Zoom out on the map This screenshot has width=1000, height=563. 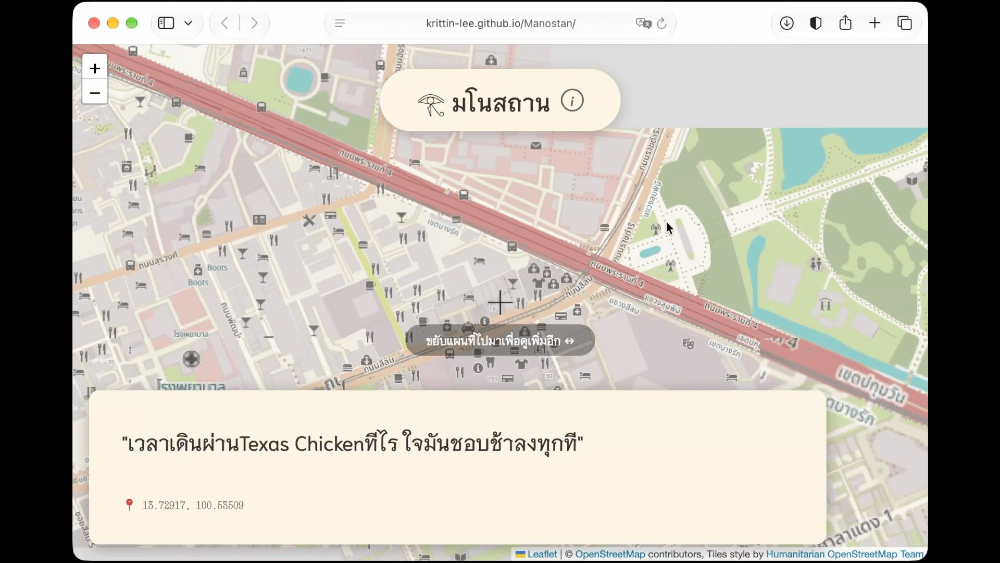coord(94,93)
